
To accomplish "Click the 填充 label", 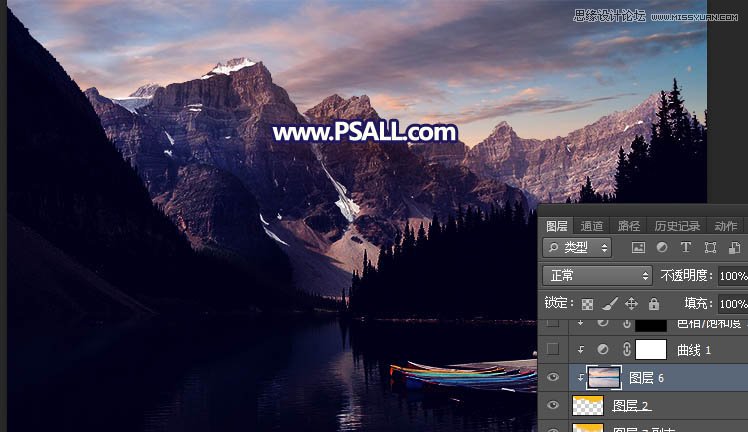I will [698, 303].
